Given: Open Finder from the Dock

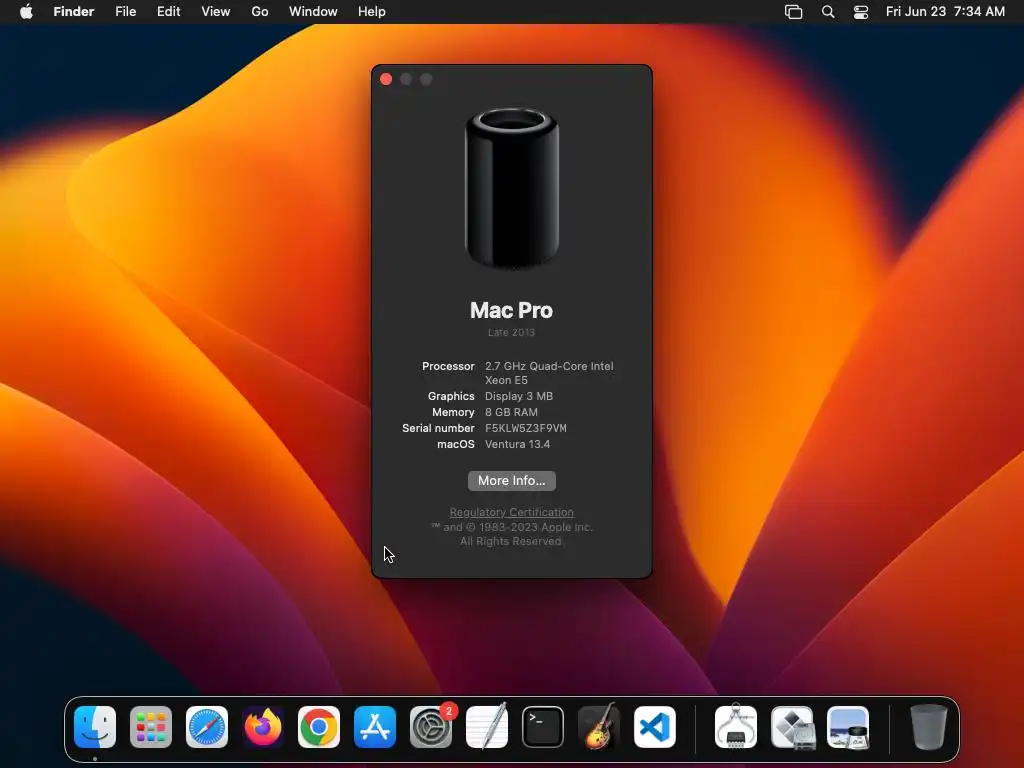Looking at the screenshot, I should (95, 727).
